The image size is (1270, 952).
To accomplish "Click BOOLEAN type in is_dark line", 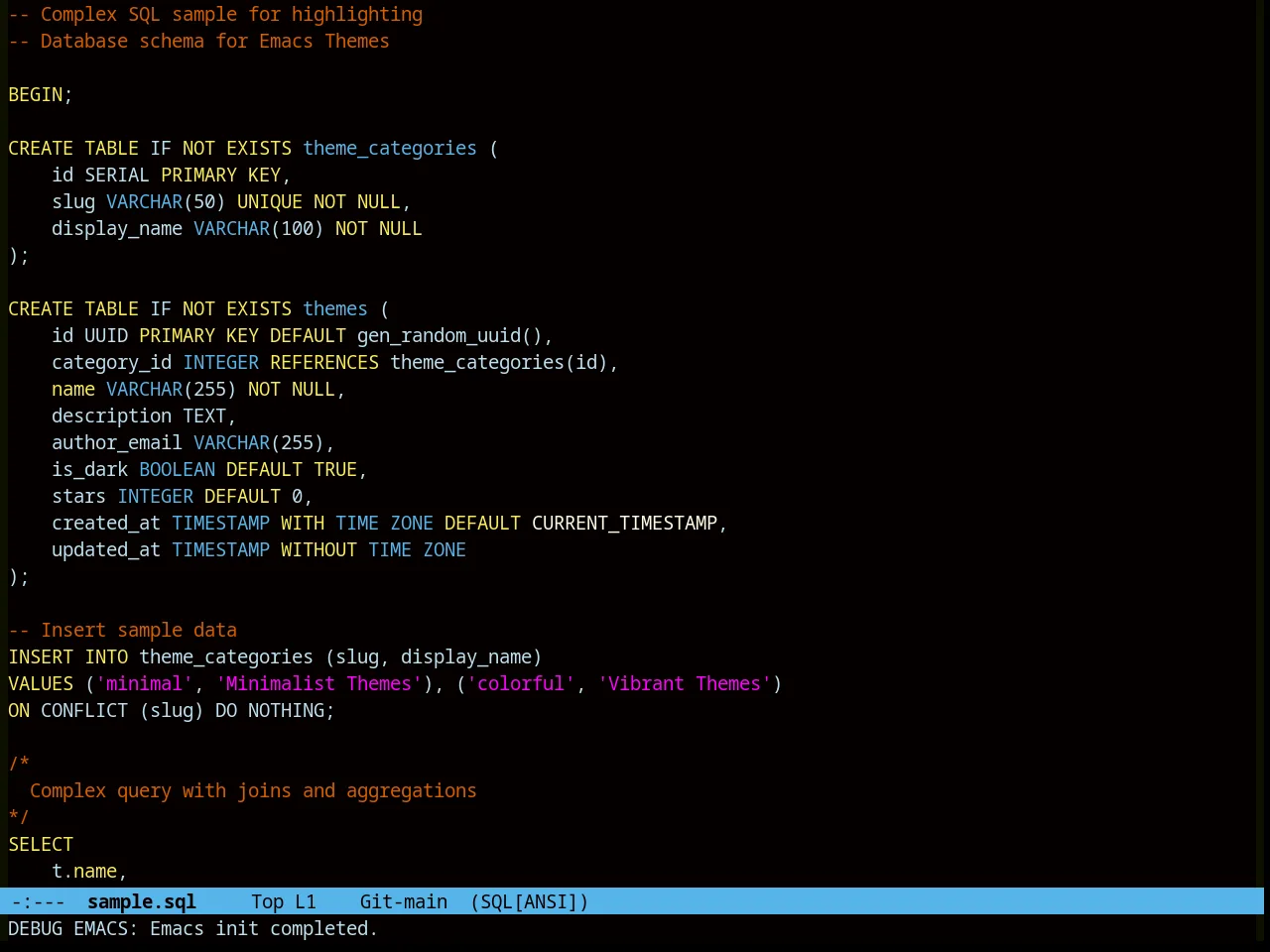I will (177, 469).
